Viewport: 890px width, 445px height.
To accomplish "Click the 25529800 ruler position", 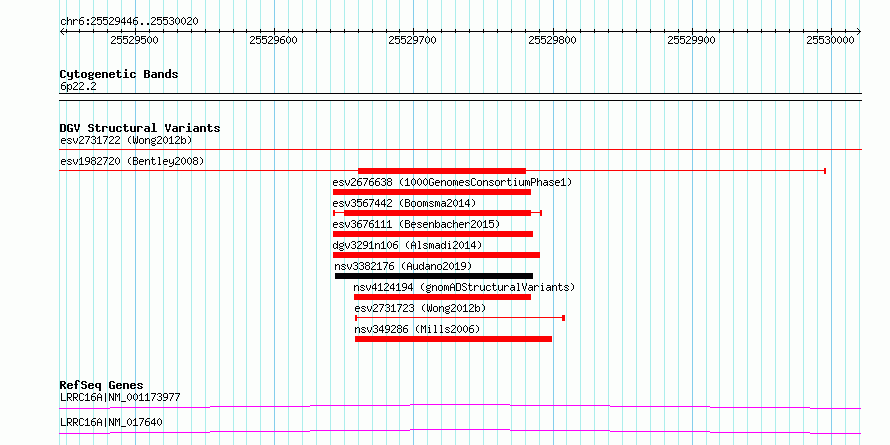I will pos(552,40).
